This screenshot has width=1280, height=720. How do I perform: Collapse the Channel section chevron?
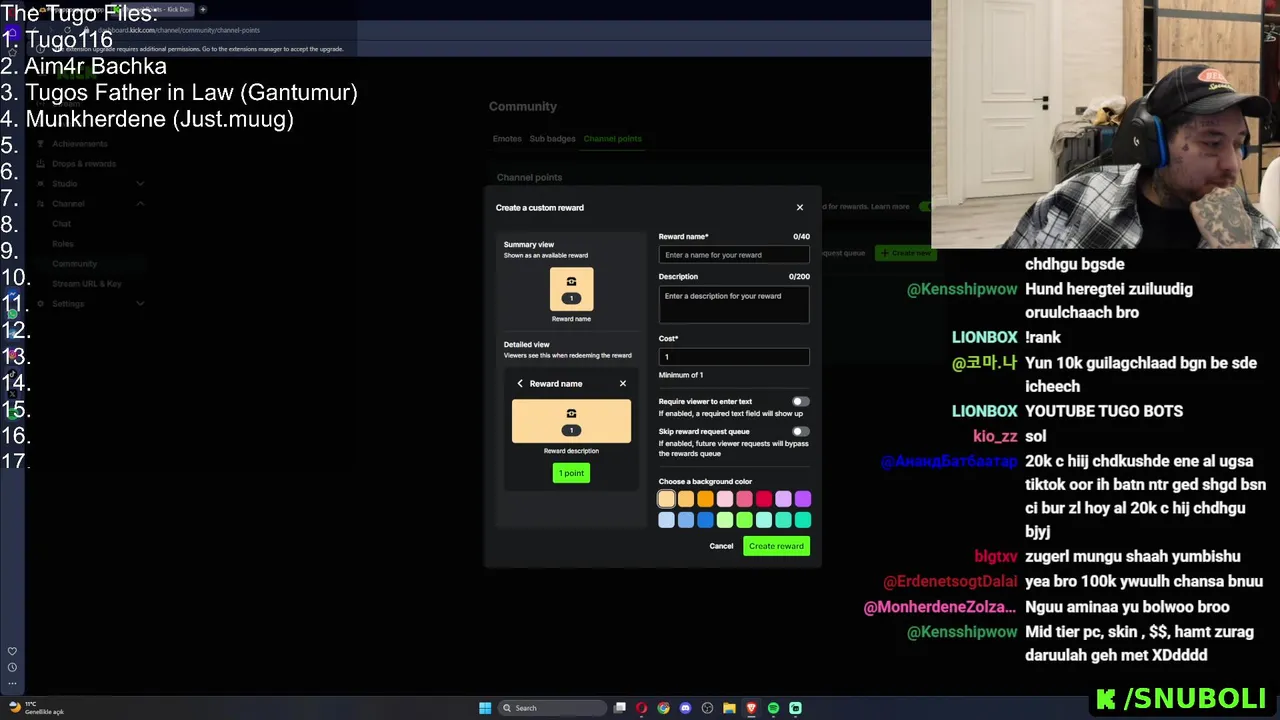(x=140, y=204)
